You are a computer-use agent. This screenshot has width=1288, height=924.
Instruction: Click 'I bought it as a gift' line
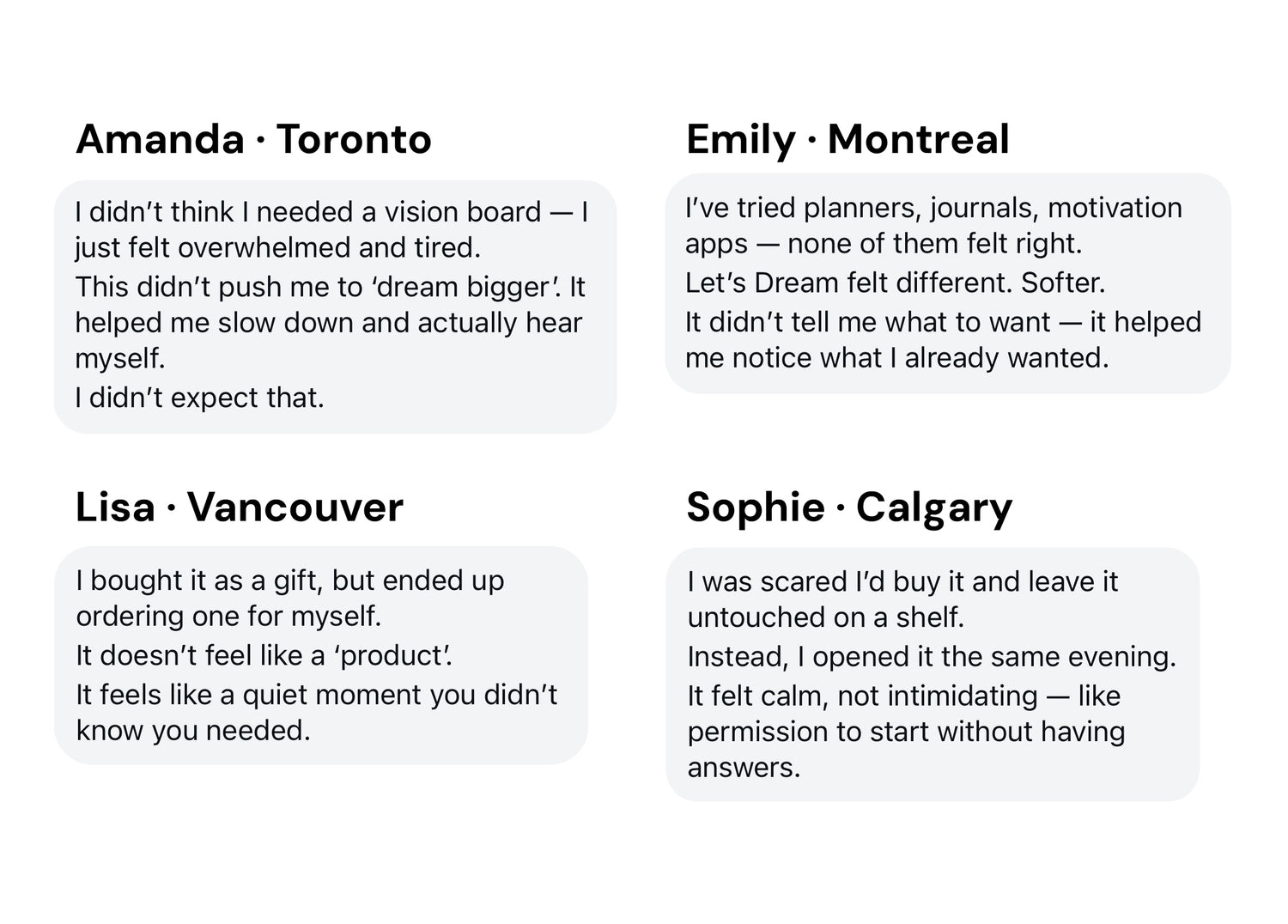tap(289, 581)
